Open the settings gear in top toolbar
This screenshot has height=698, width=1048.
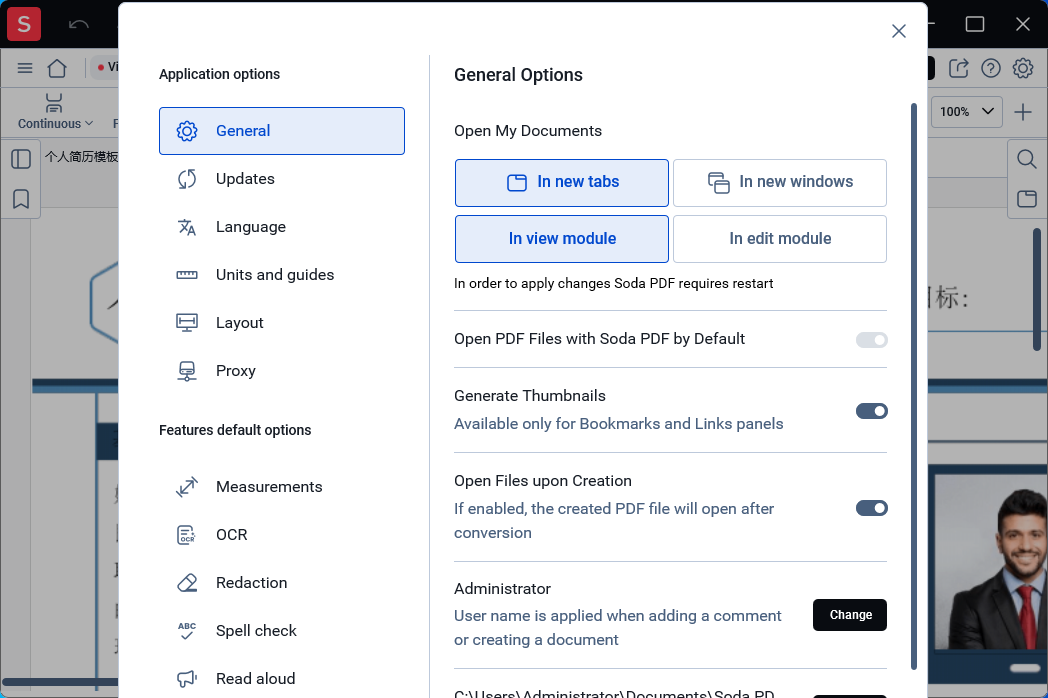tap(1023, 68)
